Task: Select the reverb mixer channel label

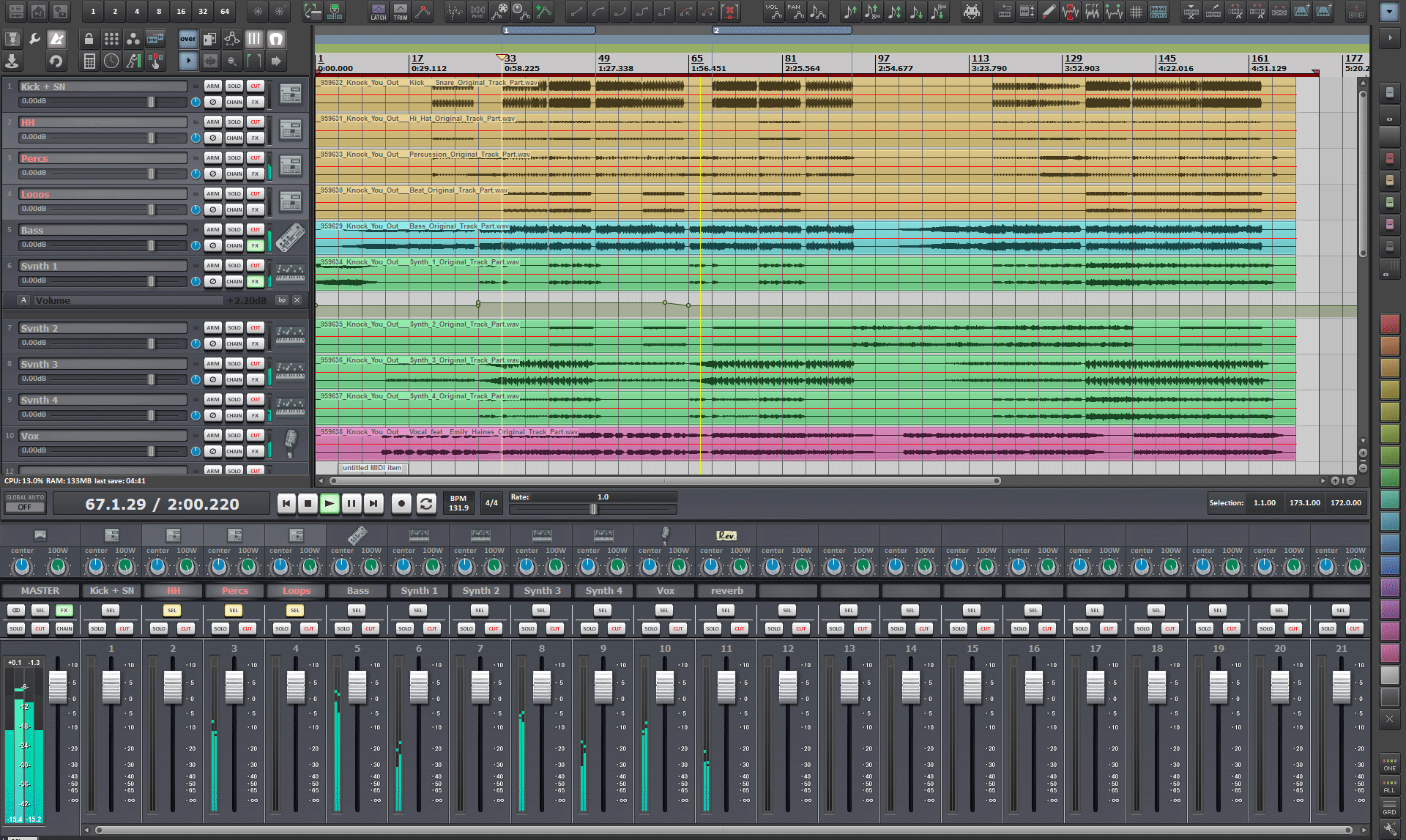Action: click(727, 590)
